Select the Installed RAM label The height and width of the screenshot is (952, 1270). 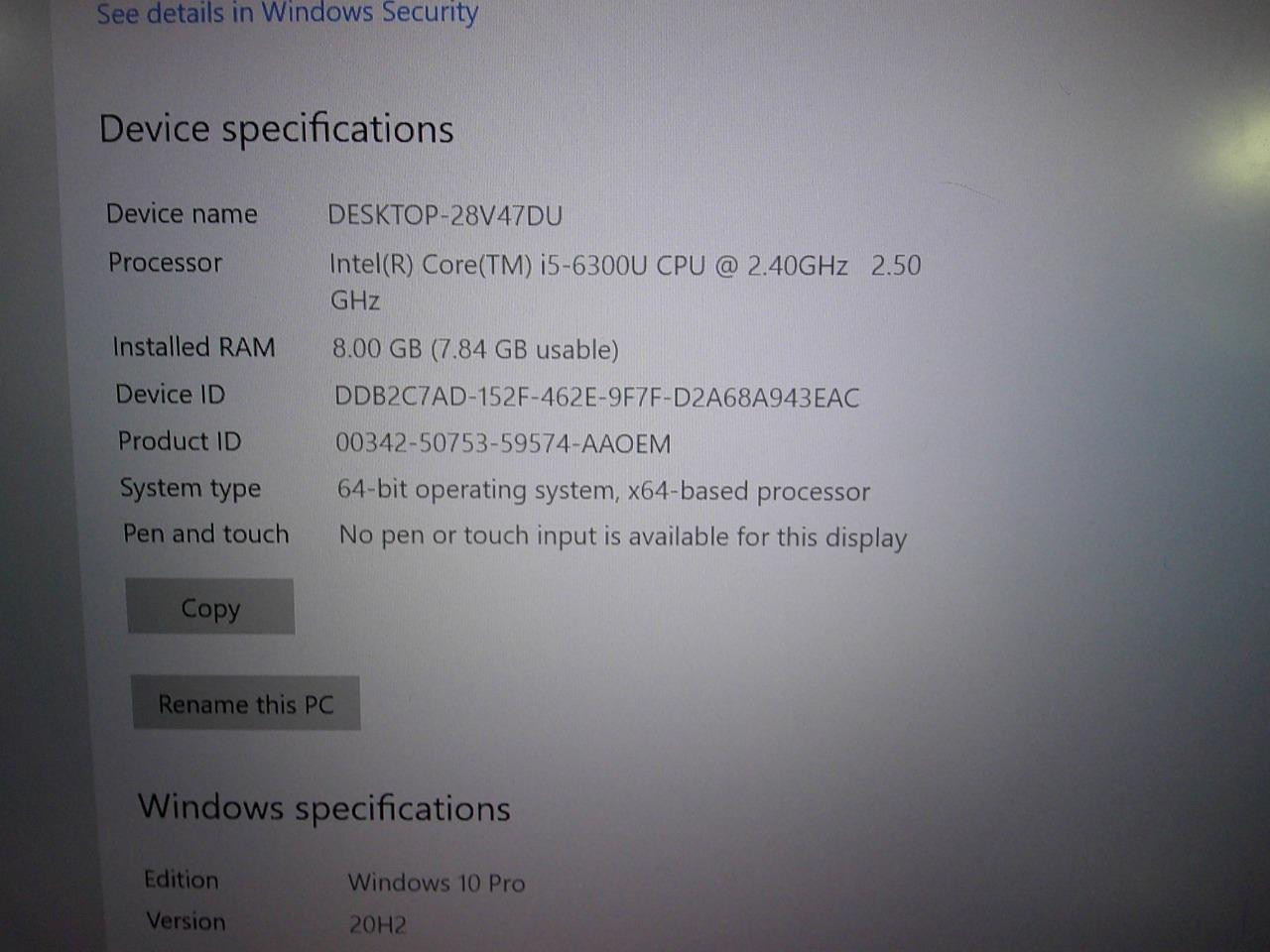[193, 347]
